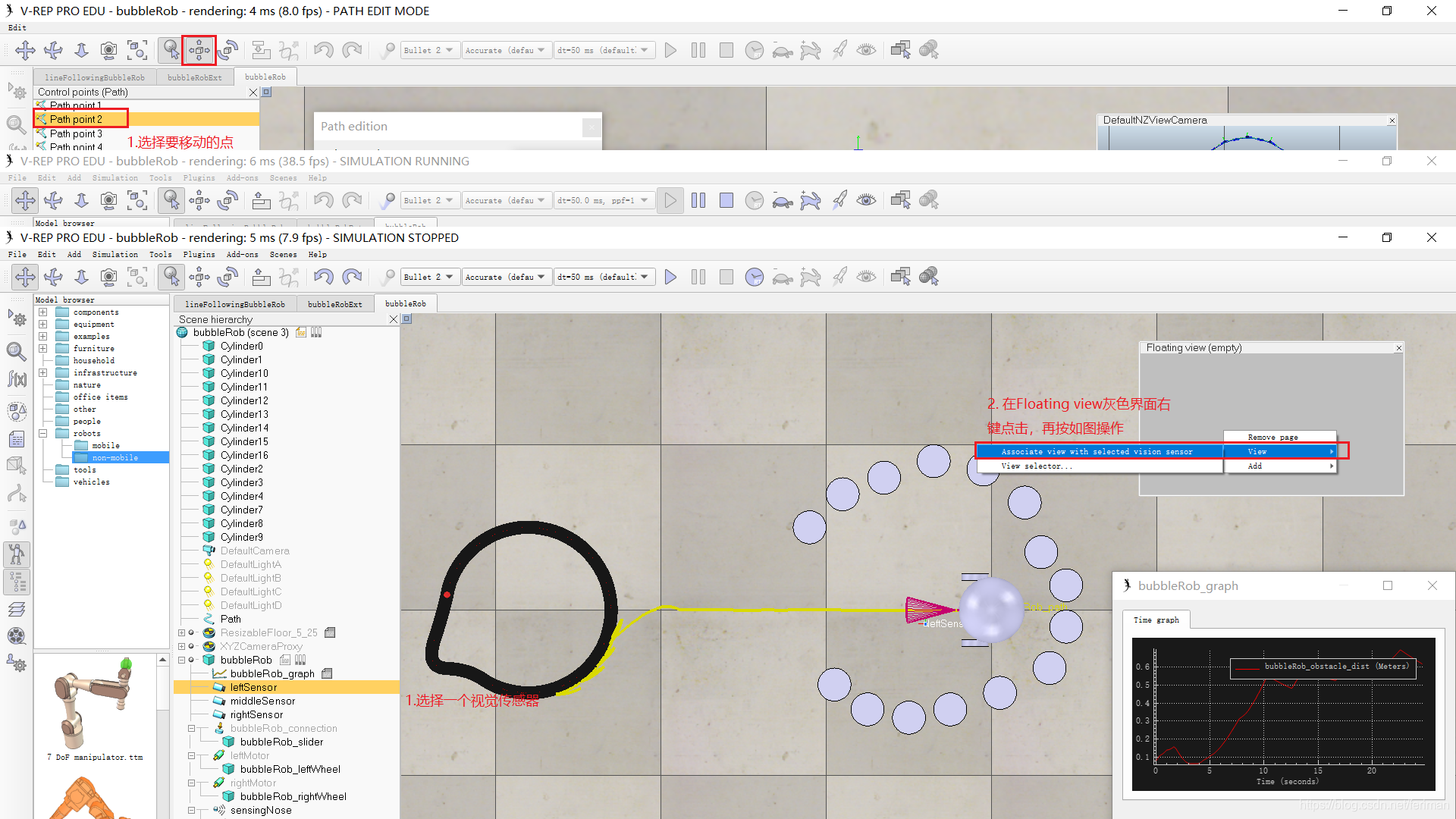Open layers dialog in left sidebar

(x=17, y=609)
